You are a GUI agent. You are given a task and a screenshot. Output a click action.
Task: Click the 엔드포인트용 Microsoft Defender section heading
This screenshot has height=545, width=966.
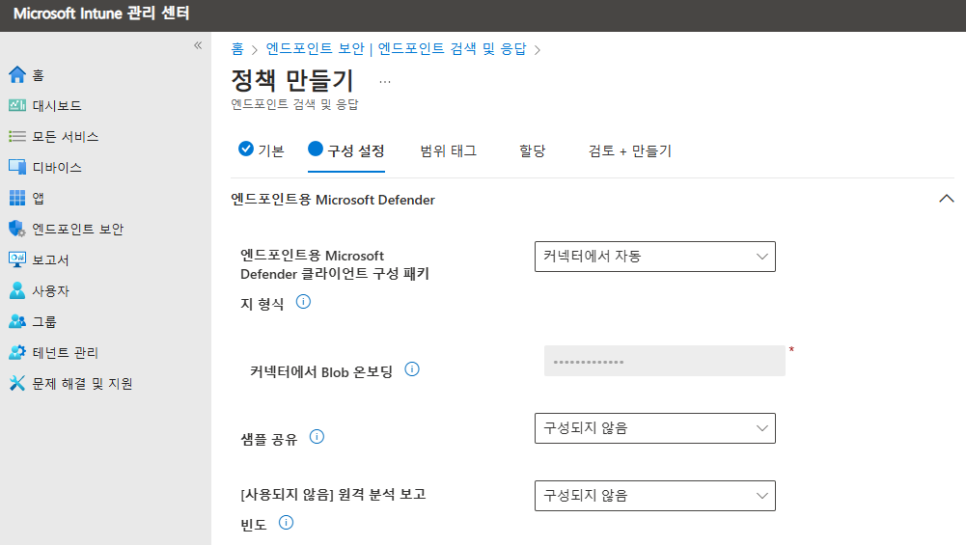pyautogui.click(x=333, y=200)
